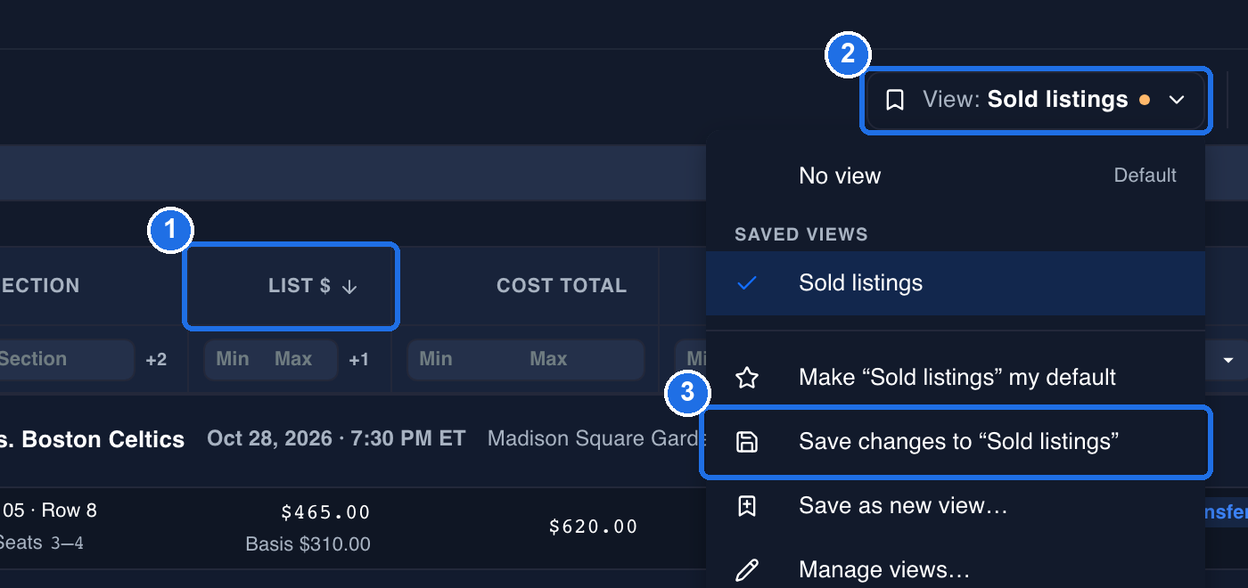This screenshot has width=1248, height=588.
Task: Click the bookmark icon beside View label
Action: point(895,100)
